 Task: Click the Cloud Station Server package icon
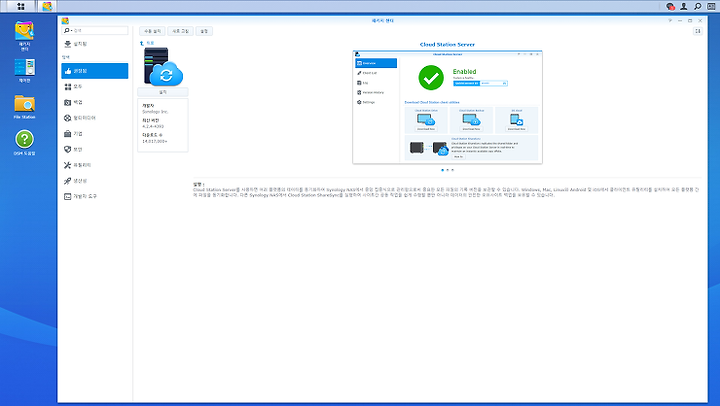click(163, 66)
